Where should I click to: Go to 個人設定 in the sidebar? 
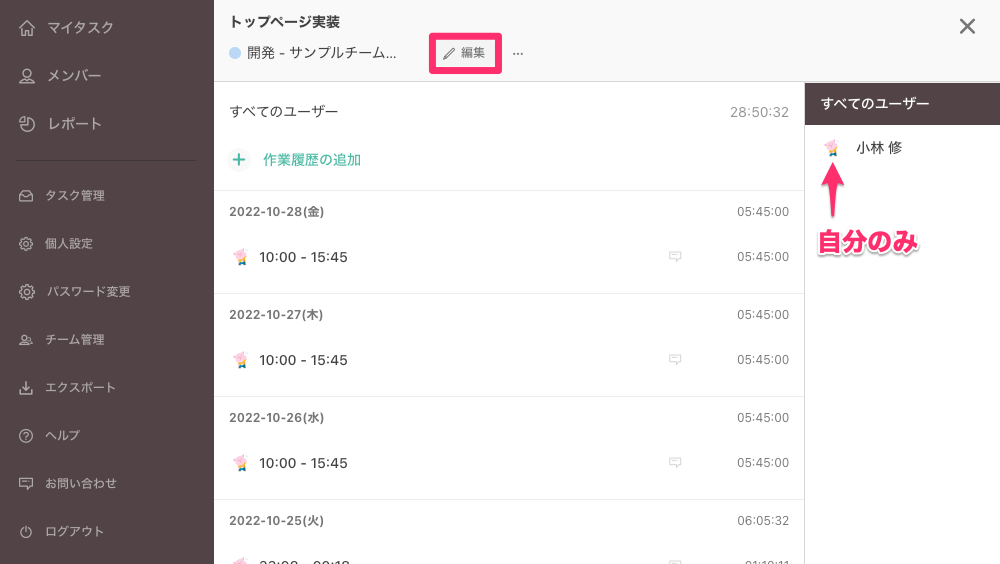click(x=68, y=244)
